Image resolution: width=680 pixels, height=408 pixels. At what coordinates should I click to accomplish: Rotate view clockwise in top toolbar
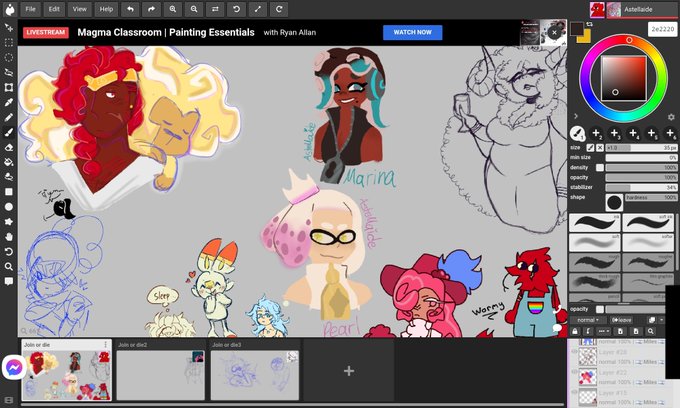point(279,9)
